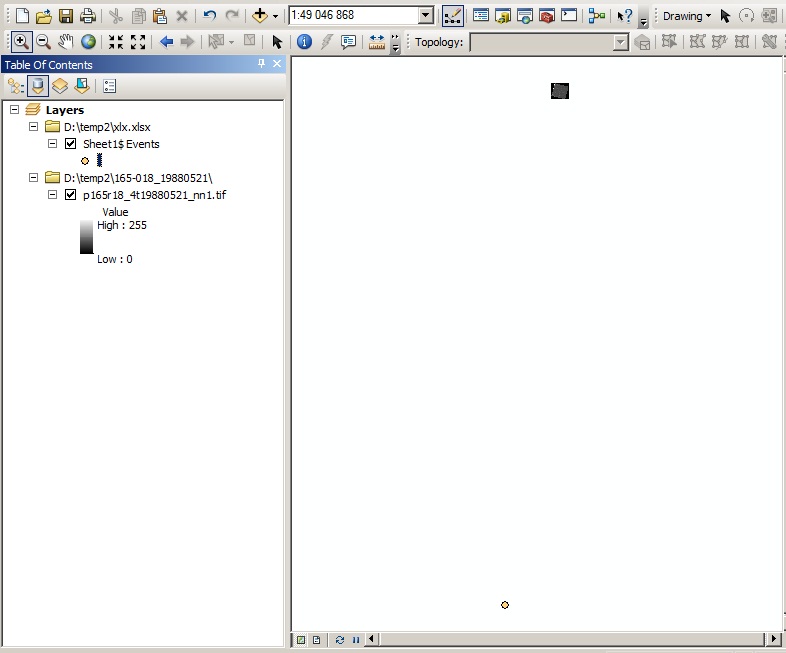Click the Add Data button
The width and height of the screenshot is (786, 653).
pos(260,16)
